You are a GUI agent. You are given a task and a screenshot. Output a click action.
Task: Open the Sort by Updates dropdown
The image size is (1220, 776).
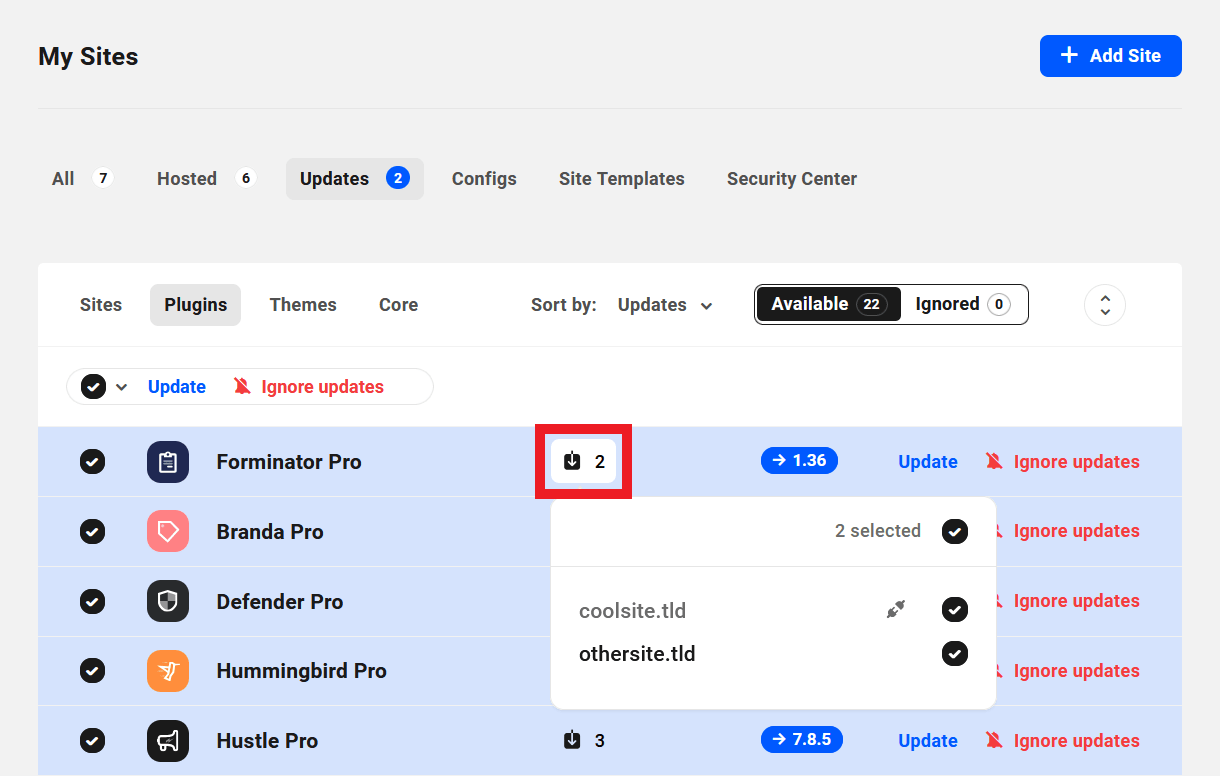coord(665,305)
